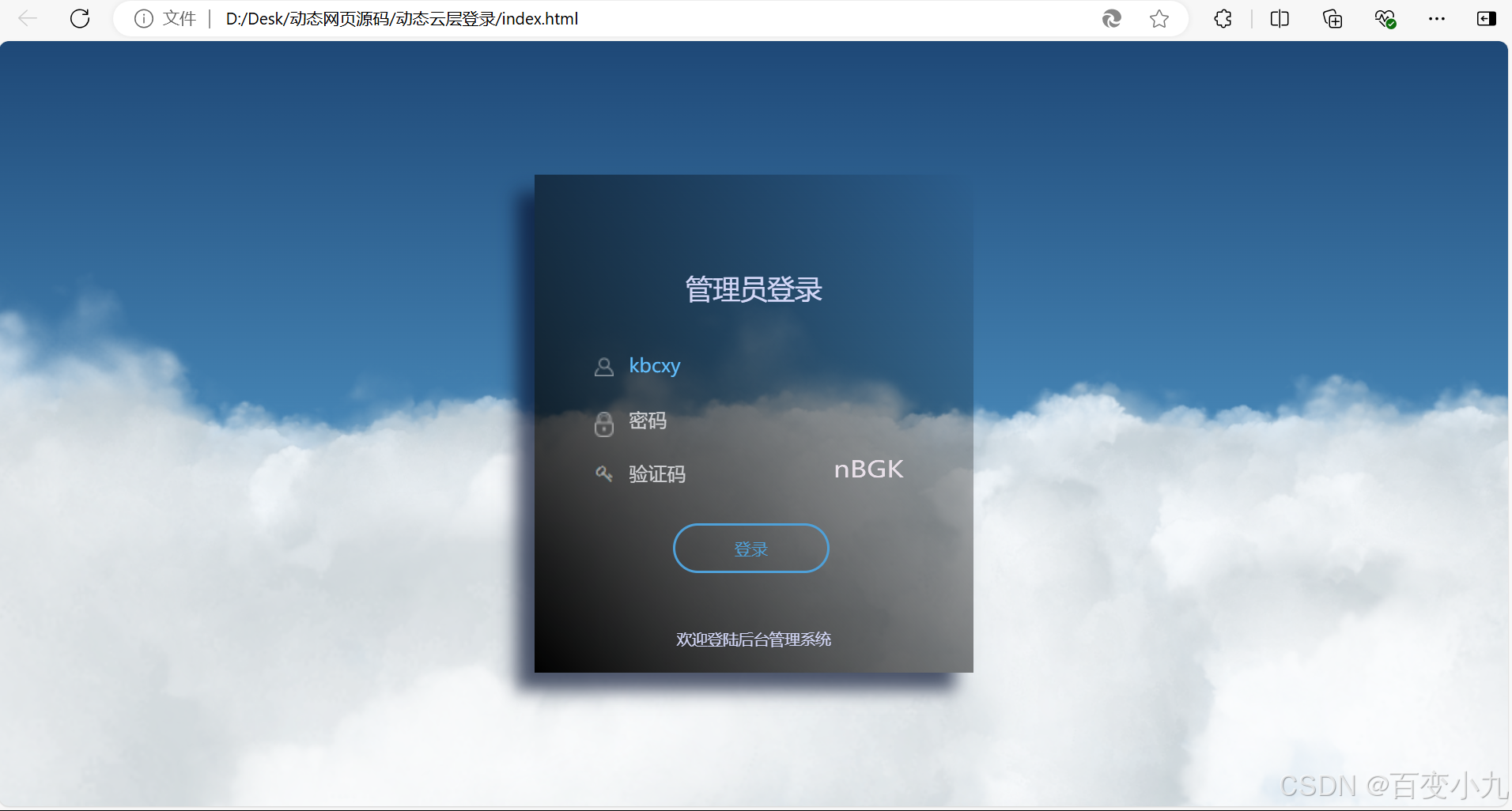This screenshot has width=1512, height=811.
Task: Toggle the sidebar panel icon
Action: point(1486,18)
